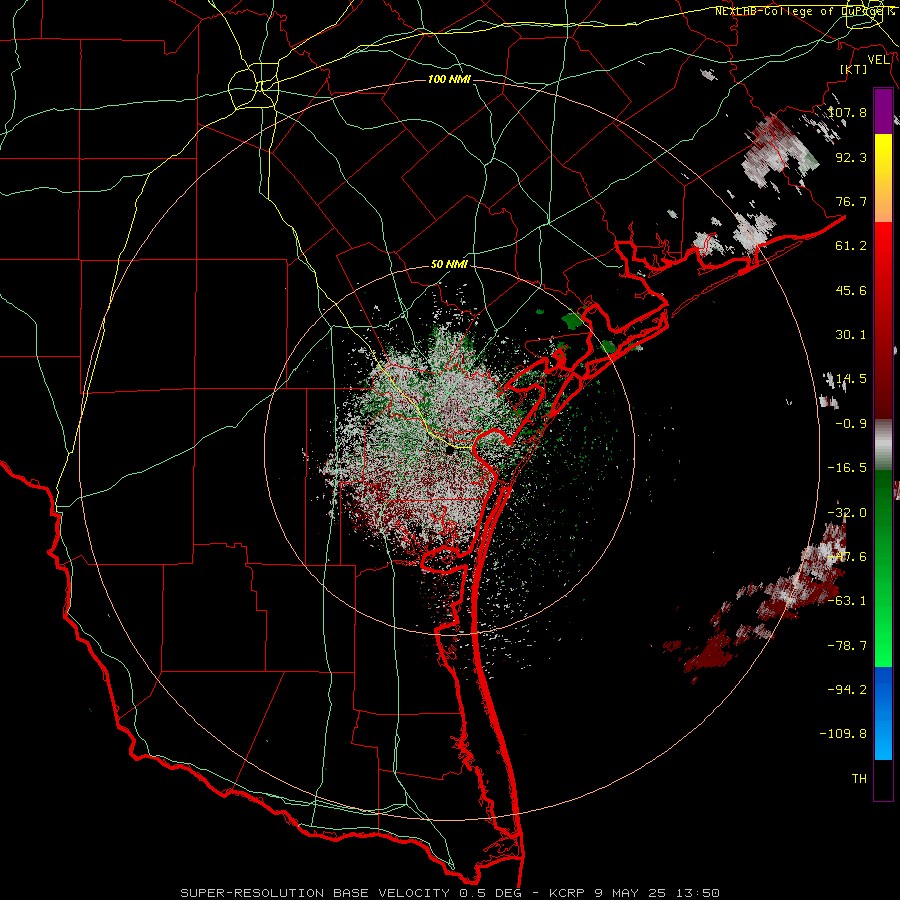Click the [KT] units label

[854, 69]
